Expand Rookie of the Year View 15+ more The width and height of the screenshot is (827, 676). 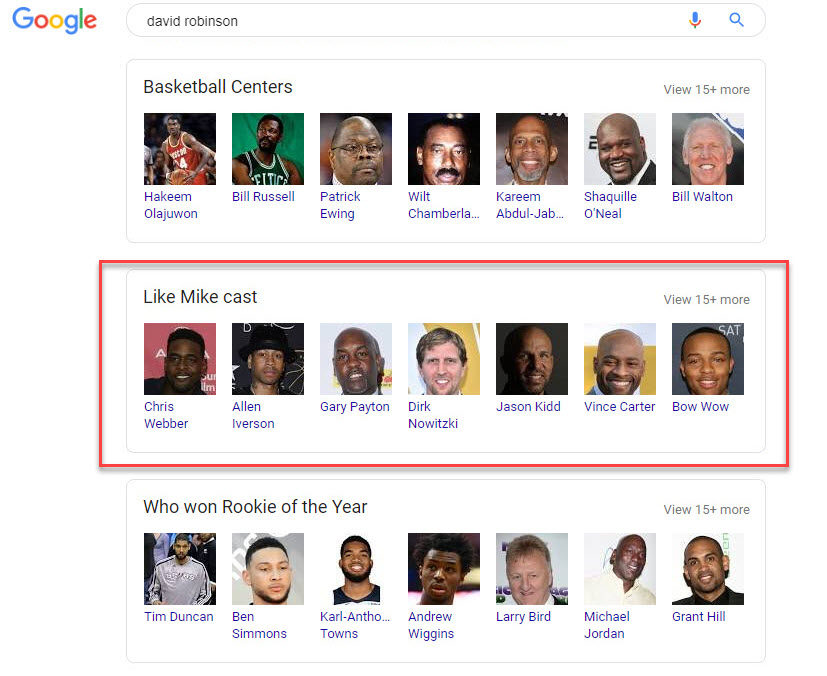(706, 510)
